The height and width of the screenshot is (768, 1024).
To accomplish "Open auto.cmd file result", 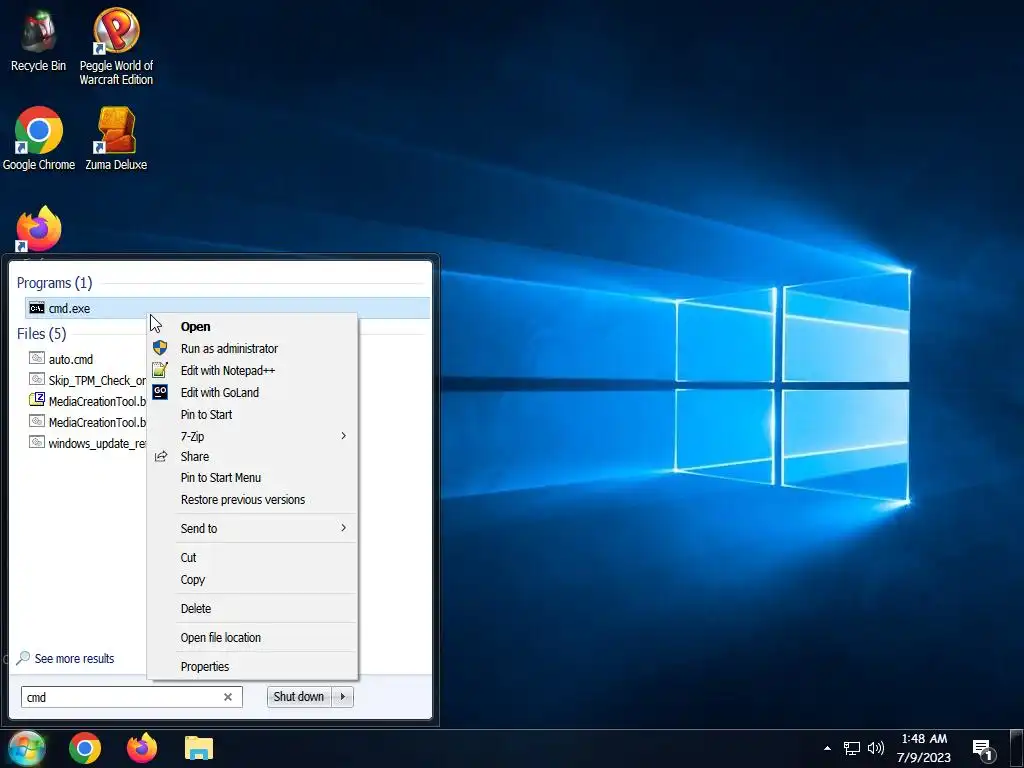I will 71,359.
